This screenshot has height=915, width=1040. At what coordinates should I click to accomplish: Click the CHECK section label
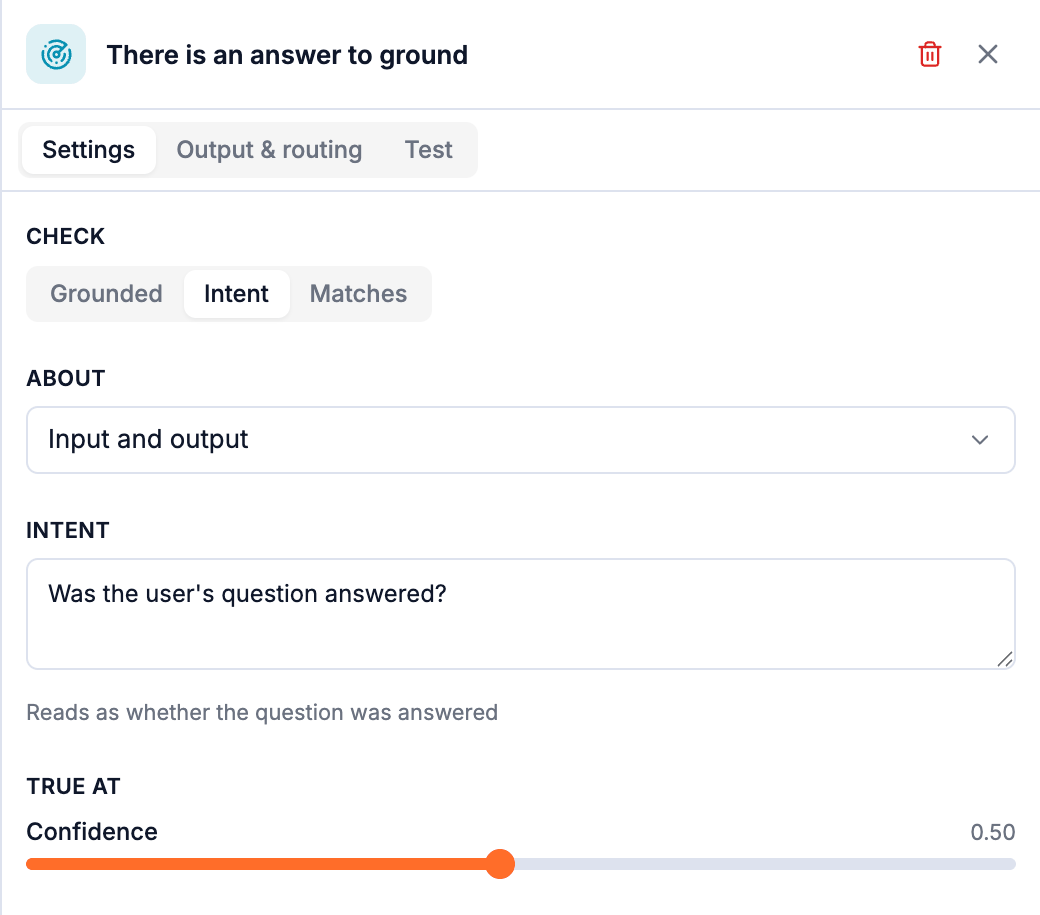click(x=66, y=236)
